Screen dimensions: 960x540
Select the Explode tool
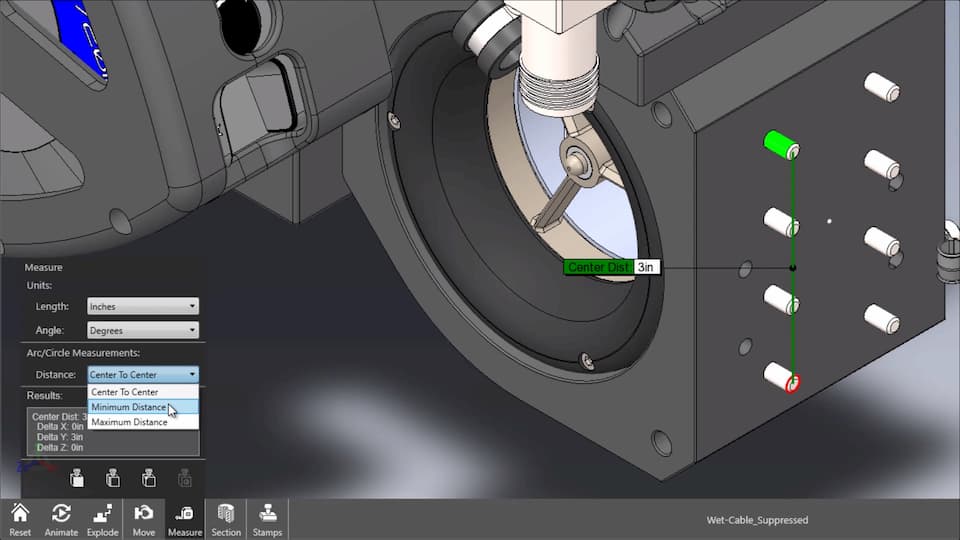tap(103, 518)
